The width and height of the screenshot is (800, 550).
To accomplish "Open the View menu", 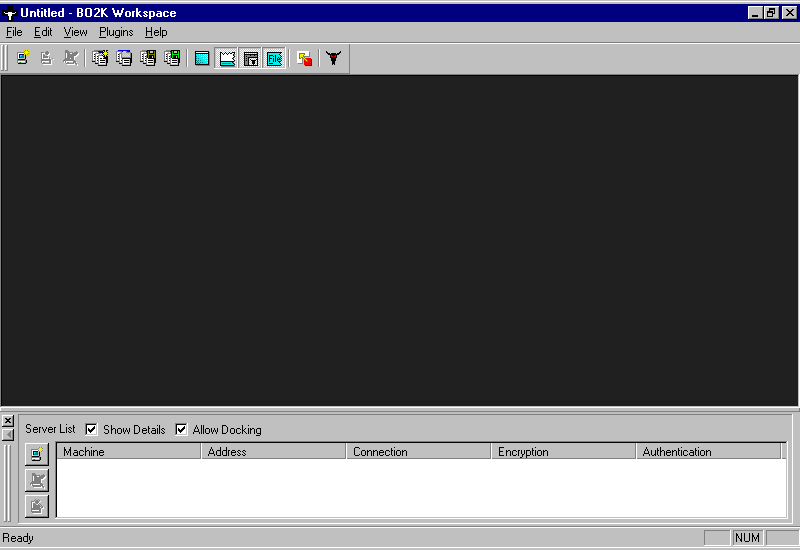I will 75,32.
